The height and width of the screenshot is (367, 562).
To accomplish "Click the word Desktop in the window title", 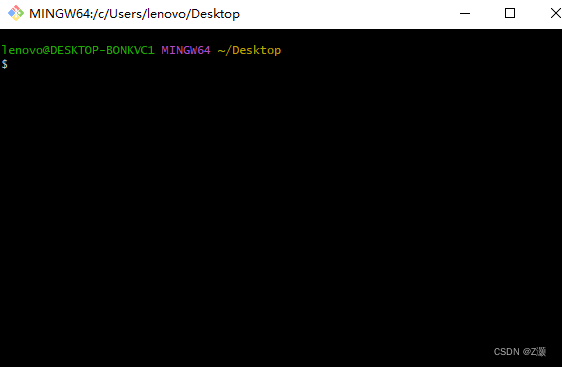I will click(x=215, y=14).
